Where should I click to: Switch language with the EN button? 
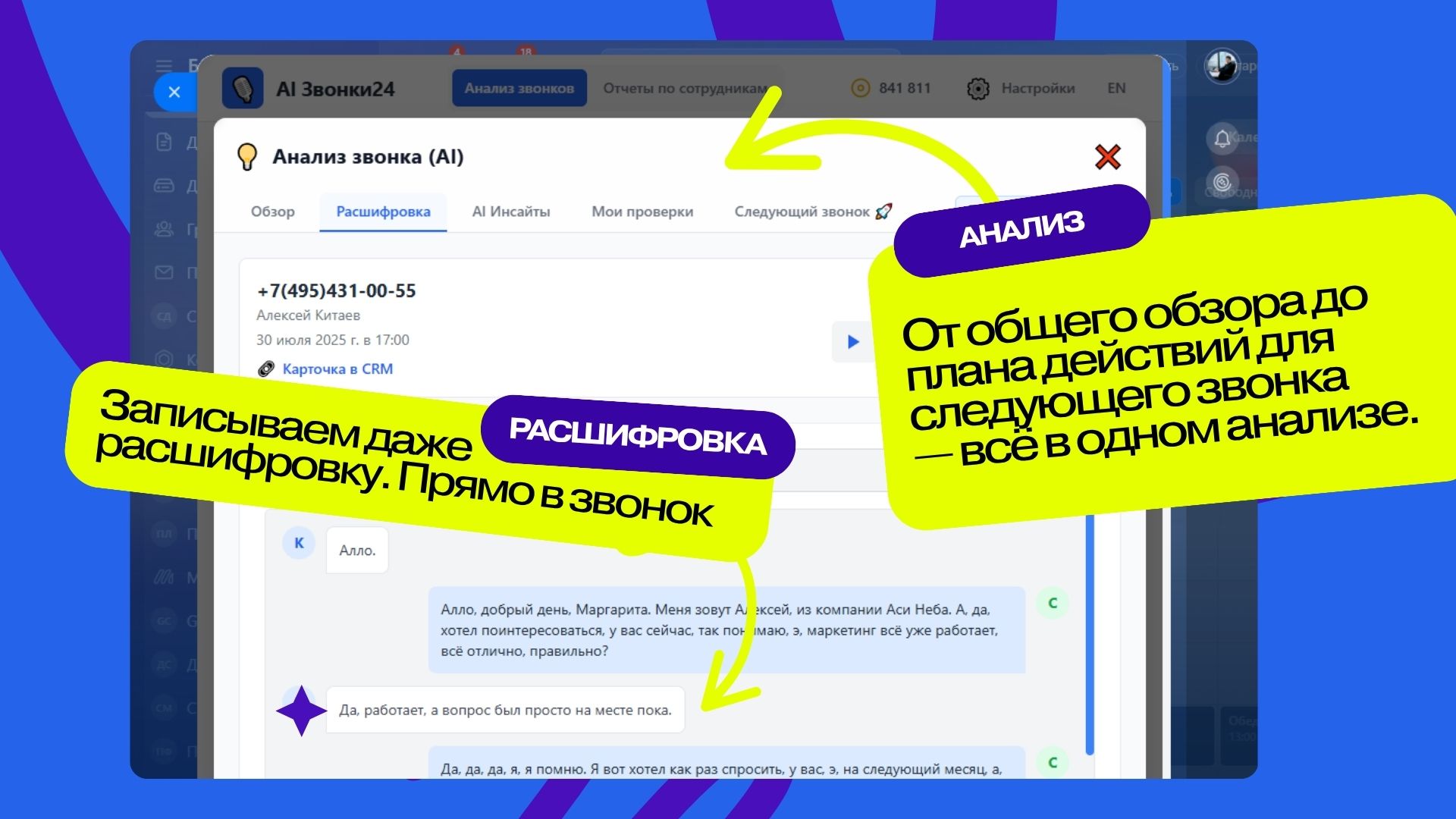pos(1116,88)
